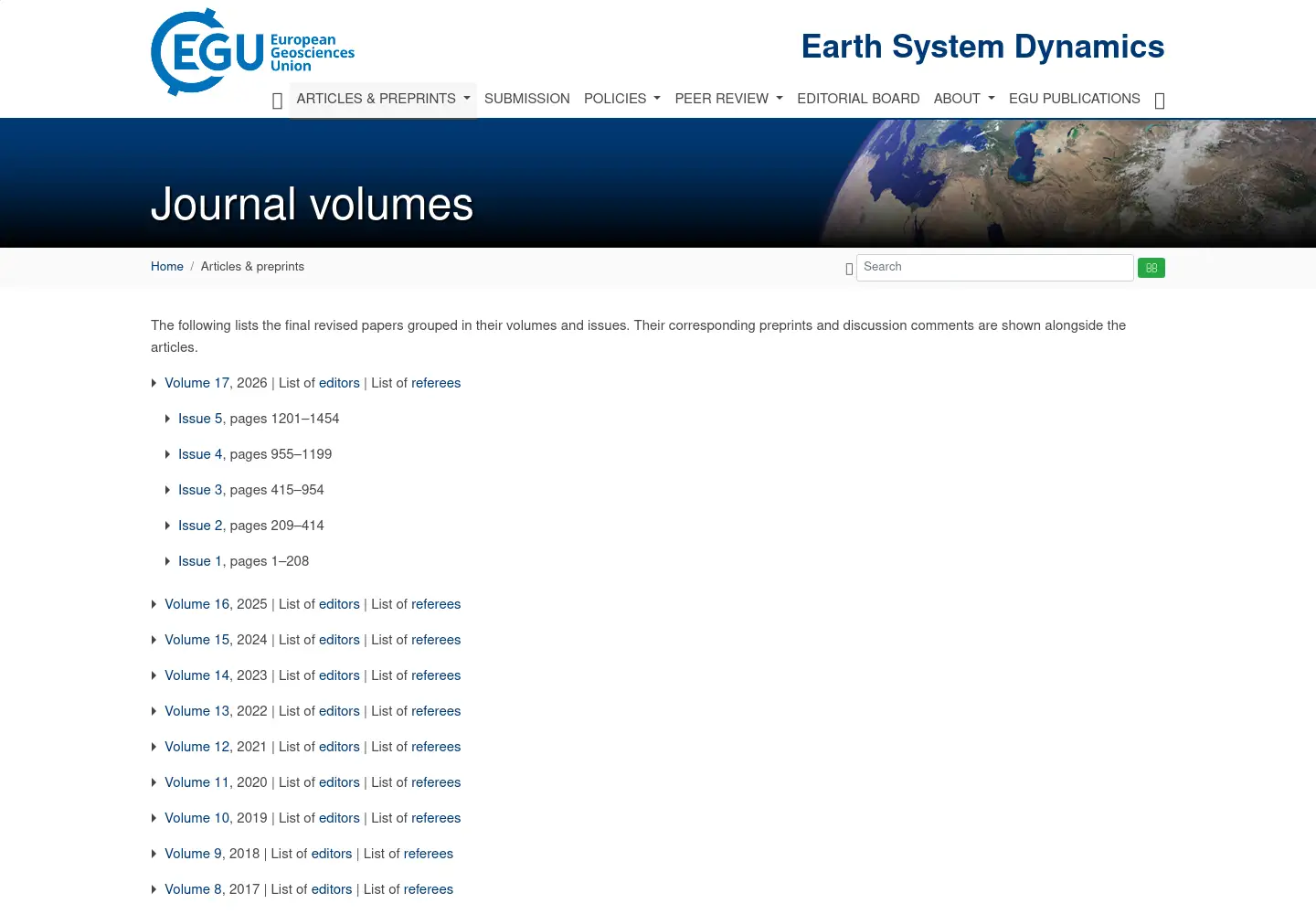Open the Volume 9 link

(x=193, y=854)
